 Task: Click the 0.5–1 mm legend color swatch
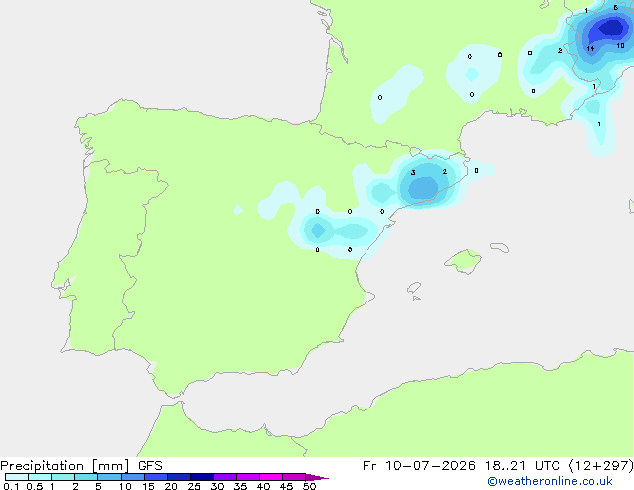click(40, 477)
